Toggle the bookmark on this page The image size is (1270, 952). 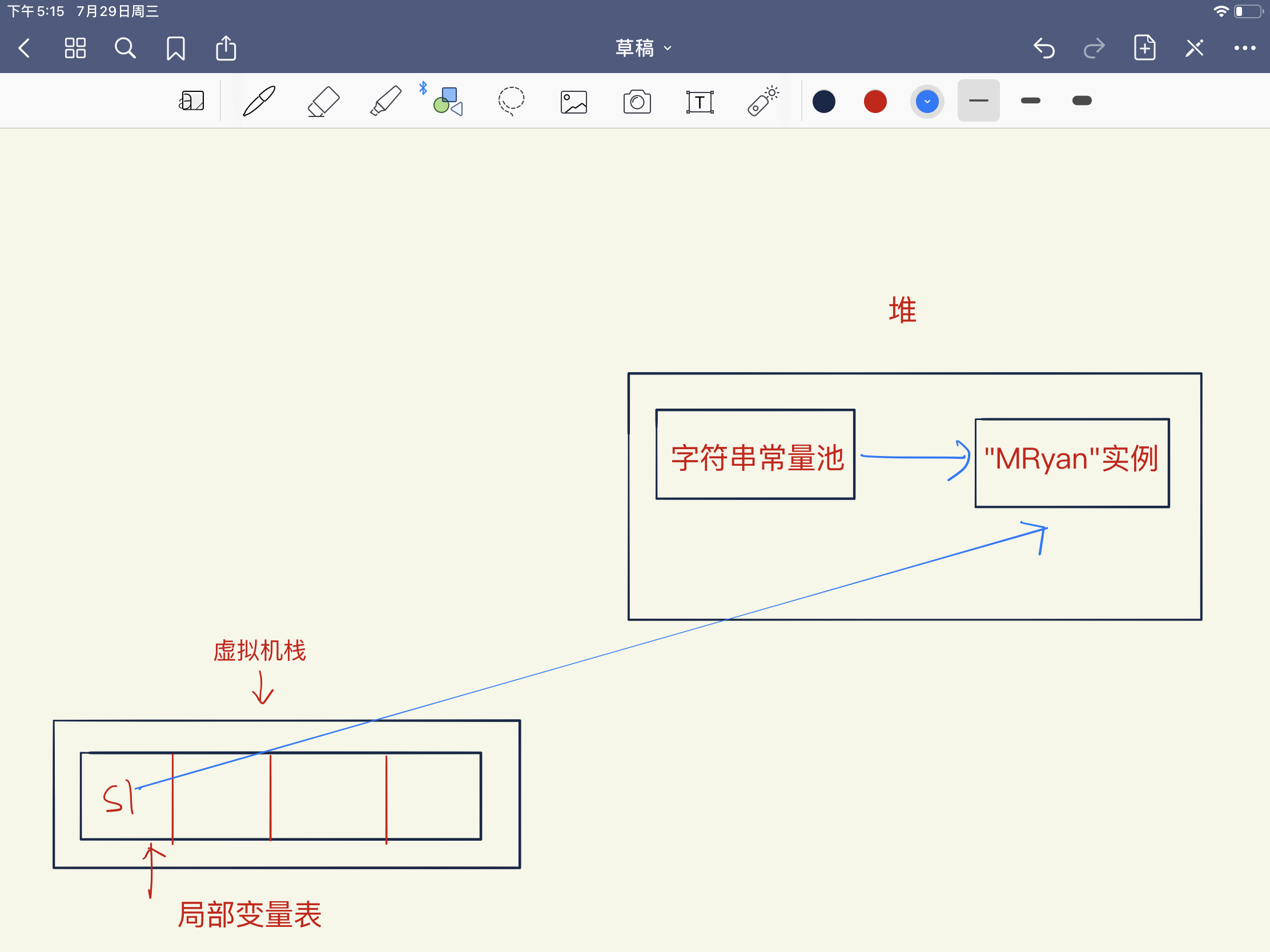click(x=176, y=48)
